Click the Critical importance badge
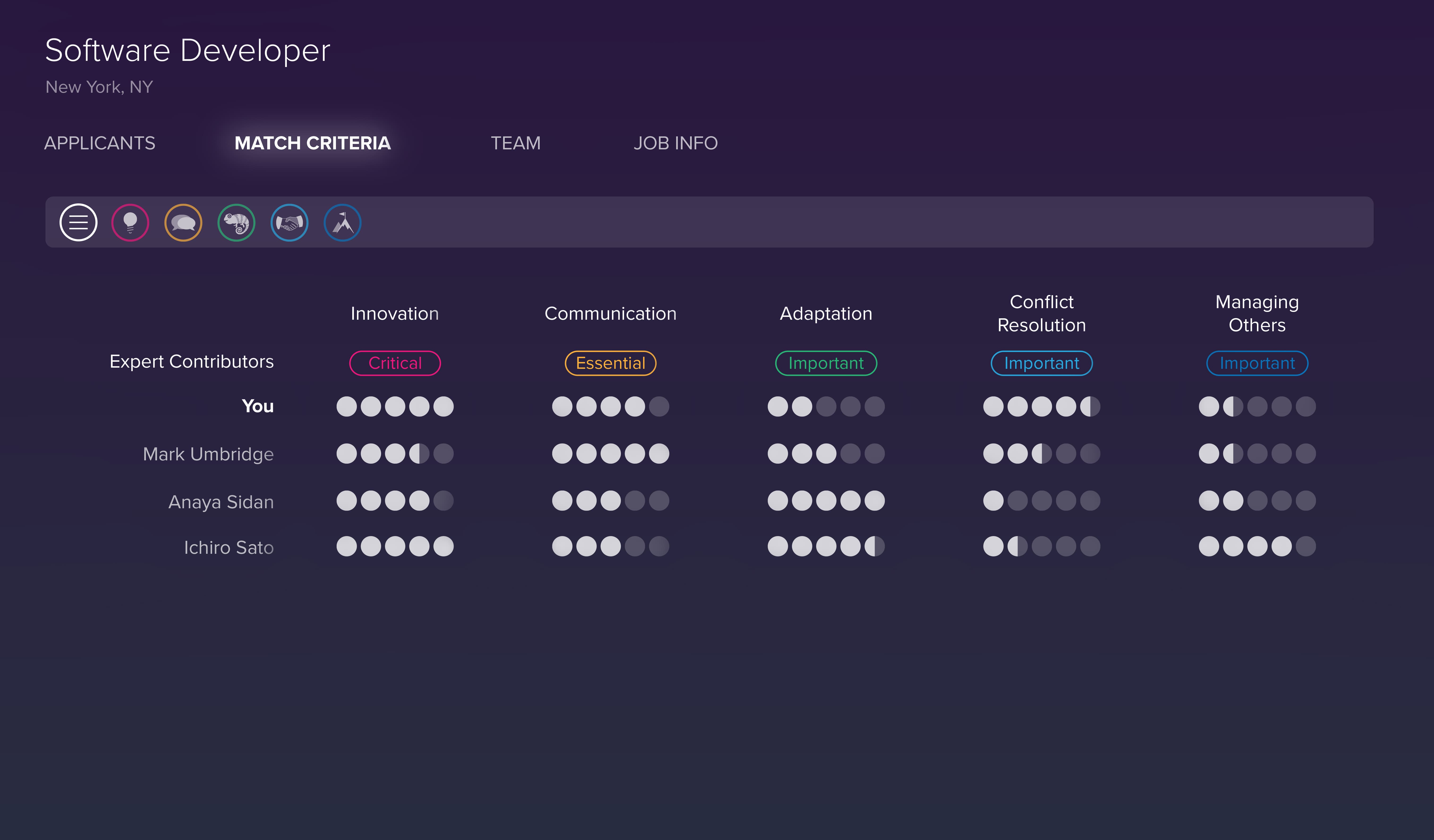Screen dimensions: 1434x840 pos(395,363)
